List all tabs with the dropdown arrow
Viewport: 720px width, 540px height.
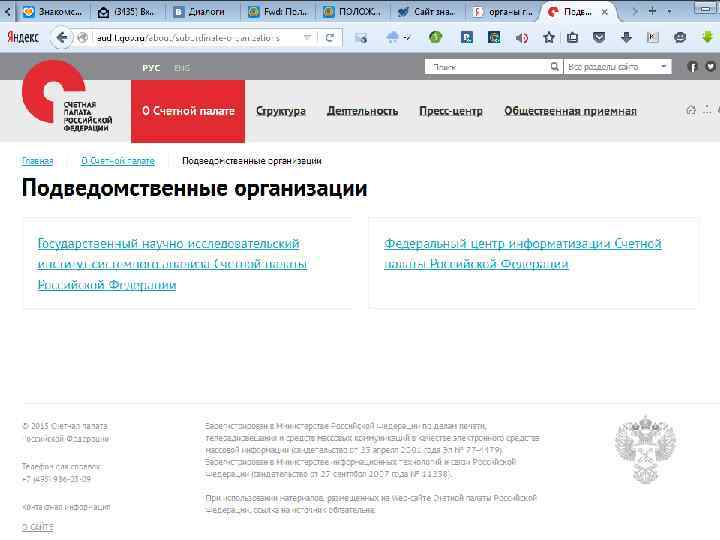[x=669, y=11]
